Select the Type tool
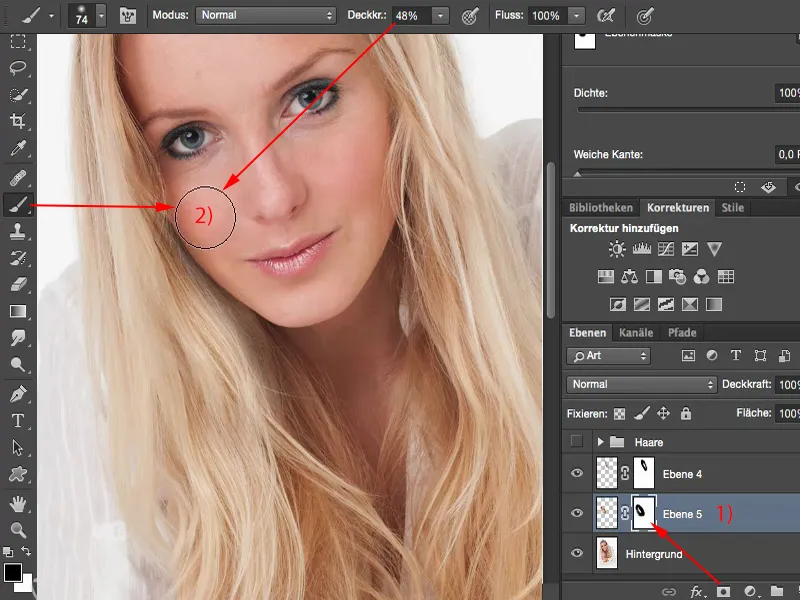Image resolution: width=800 pixels, height=600 pixels. point(18,420)
